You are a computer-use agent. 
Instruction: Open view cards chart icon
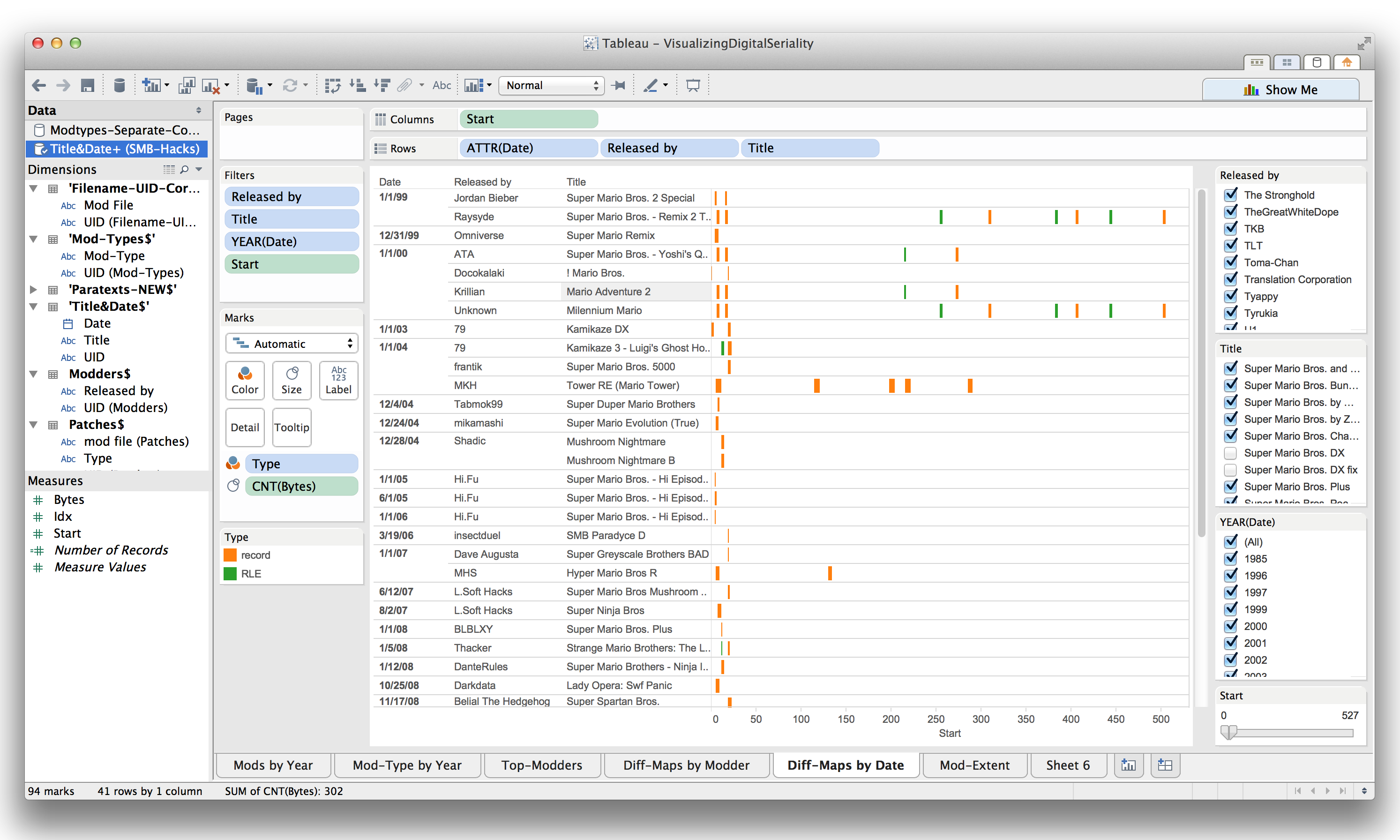474,85
